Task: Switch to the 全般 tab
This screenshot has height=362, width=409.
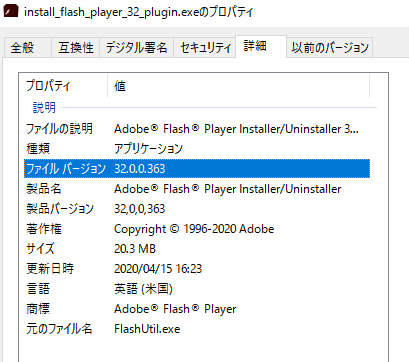Action: pos(28,47)
